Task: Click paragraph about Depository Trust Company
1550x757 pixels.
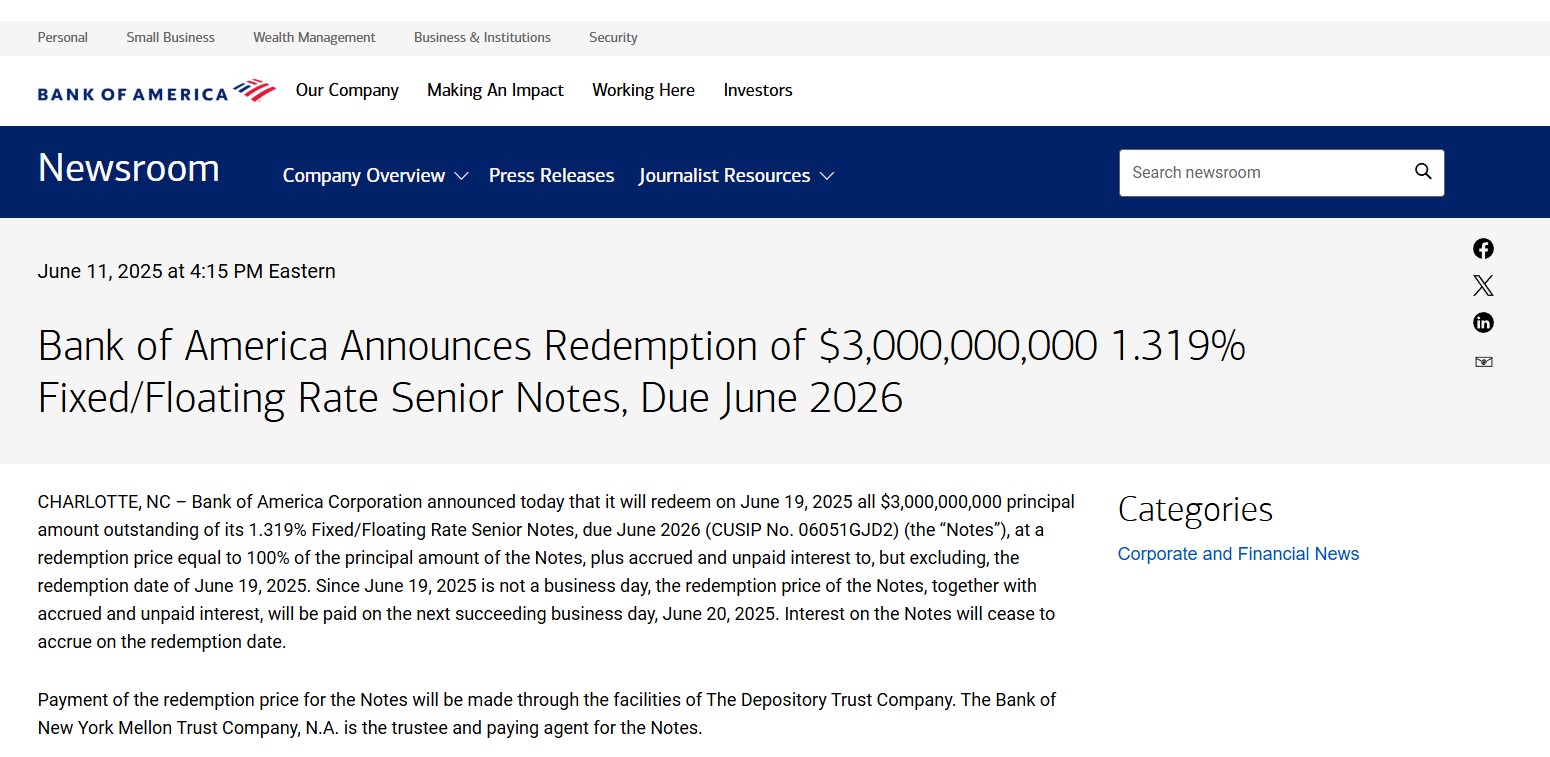Action: (x=547, y=714)
